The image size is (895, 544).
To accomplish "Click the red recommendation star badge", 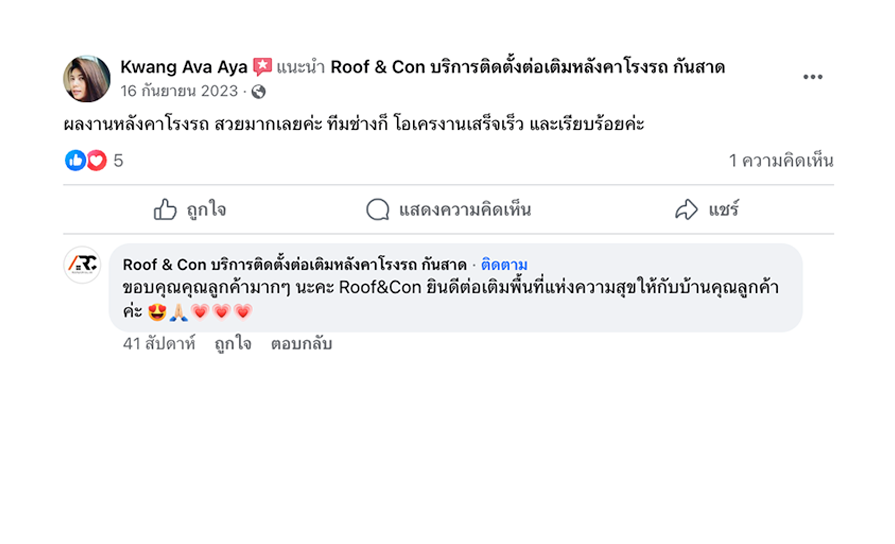I will pos(263,67).
